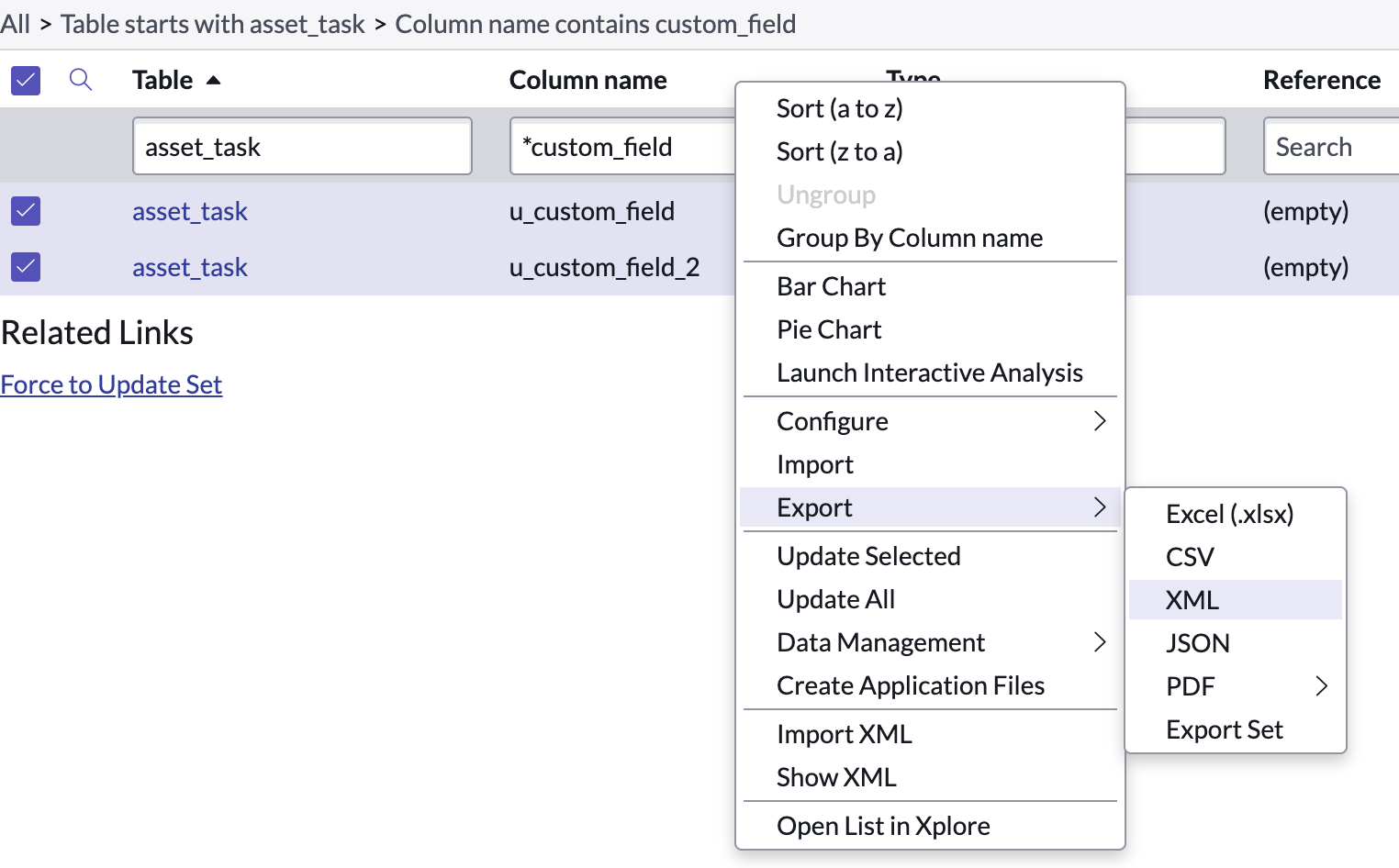Click the All breadcrumb filter

[x=15, y=24]
